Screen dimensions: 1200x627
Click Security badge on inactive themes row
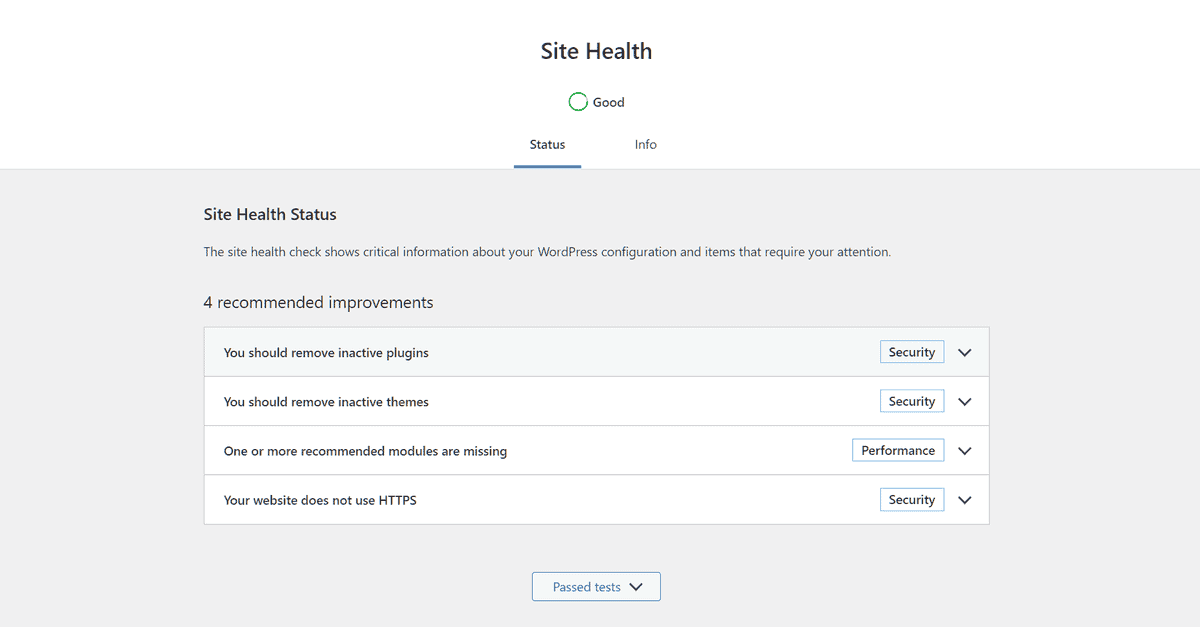coord(912,401)
